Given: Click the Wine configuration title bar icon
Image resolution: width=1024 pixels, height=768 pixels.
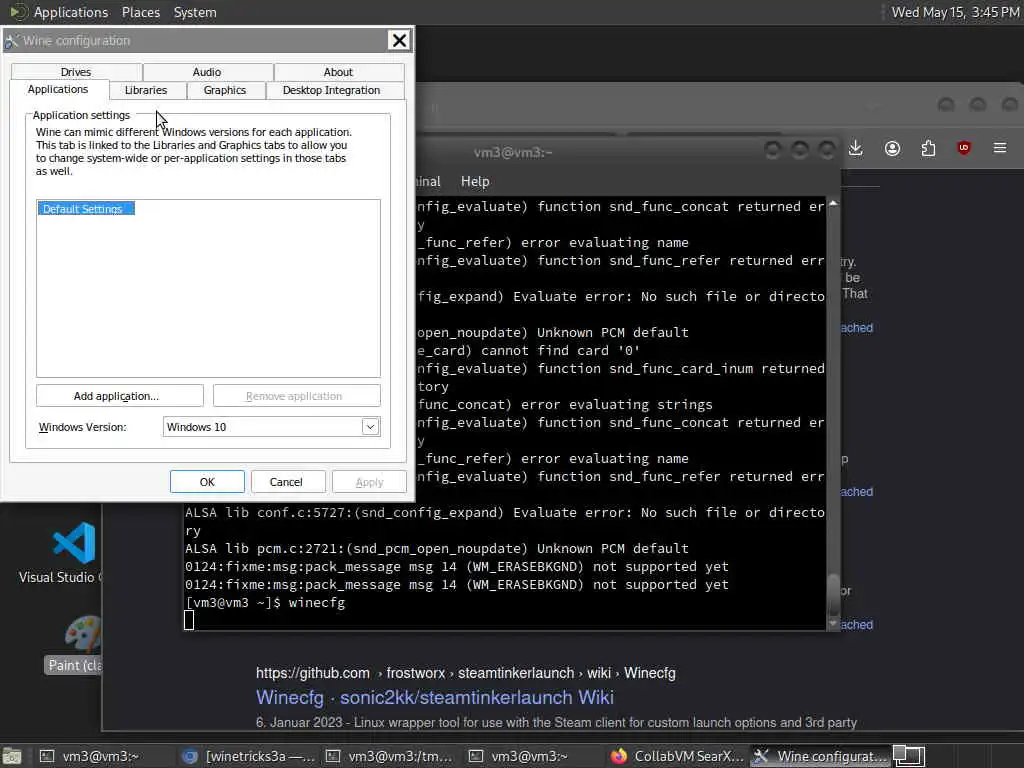Looking at the screenshot, I should (x=12, y=41).
